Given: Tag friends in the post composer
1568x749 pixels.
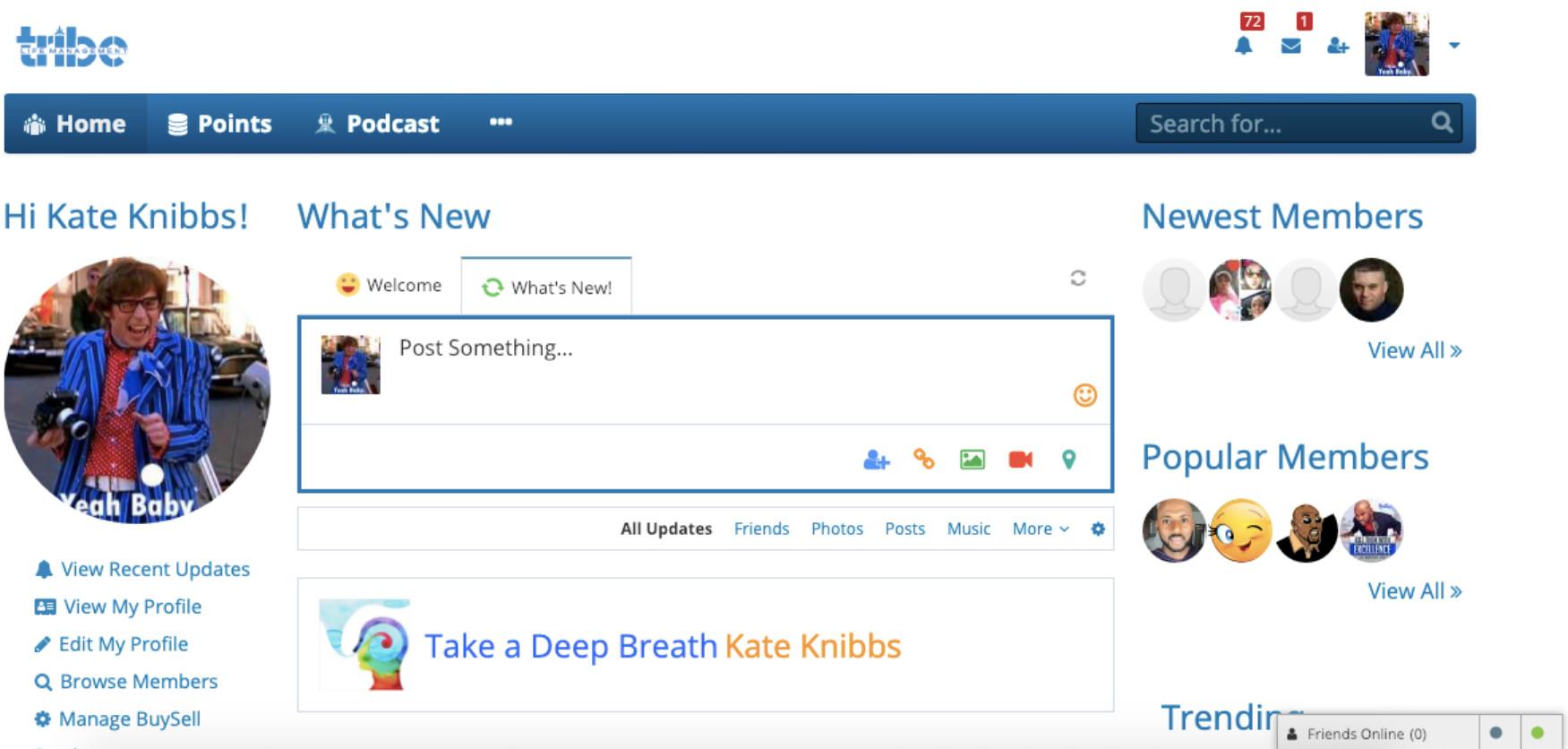Looking at the screenshot, I should point(876,461).
